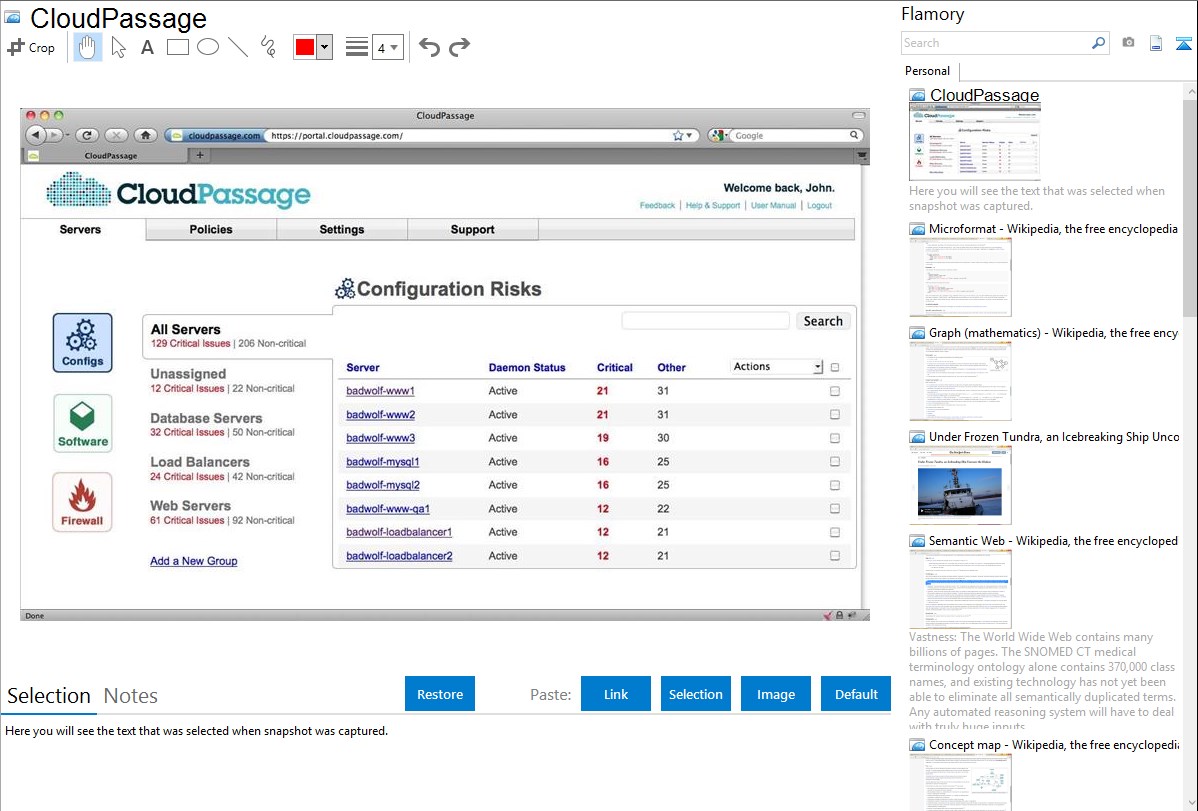
Task: Select the Web Servers group
Action: 222,512
